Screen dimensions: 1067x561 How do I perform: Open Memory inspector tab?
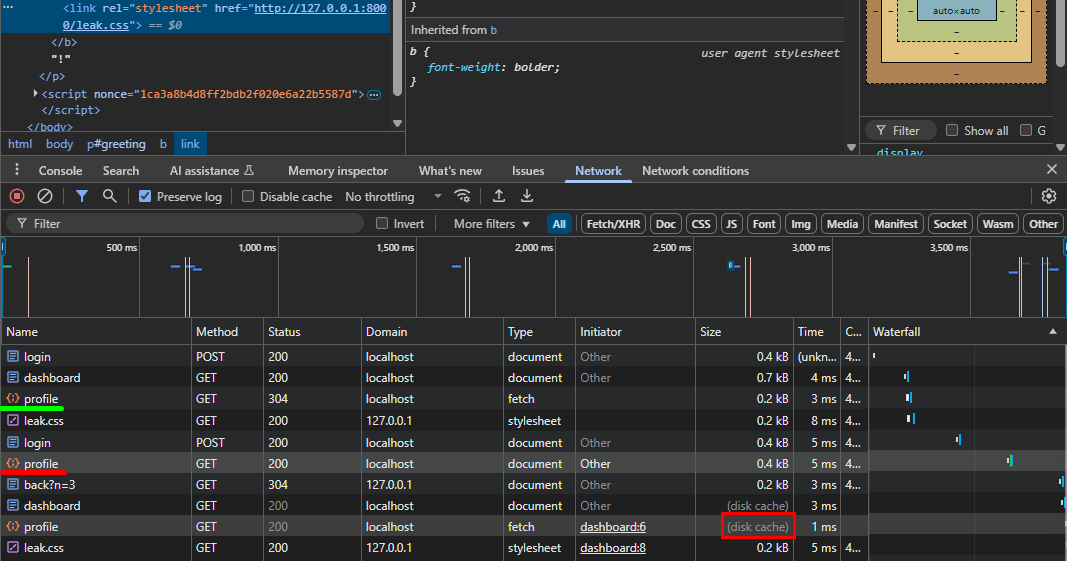(338, 171)
